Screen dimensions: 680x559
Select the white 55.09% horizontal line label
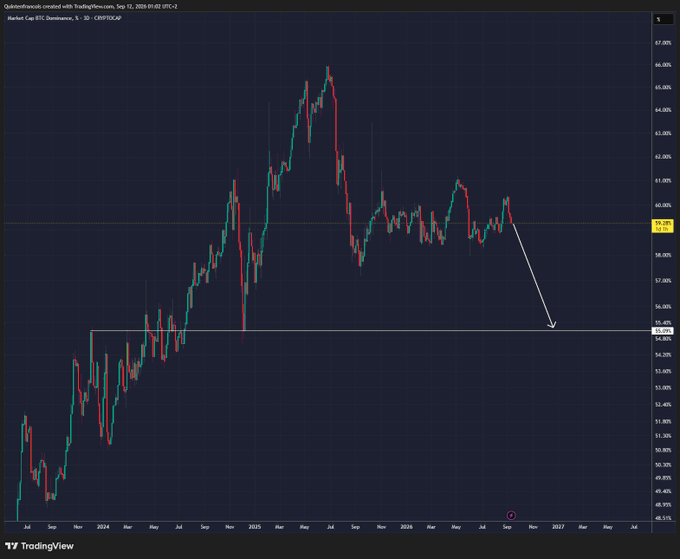coord(663,331)
